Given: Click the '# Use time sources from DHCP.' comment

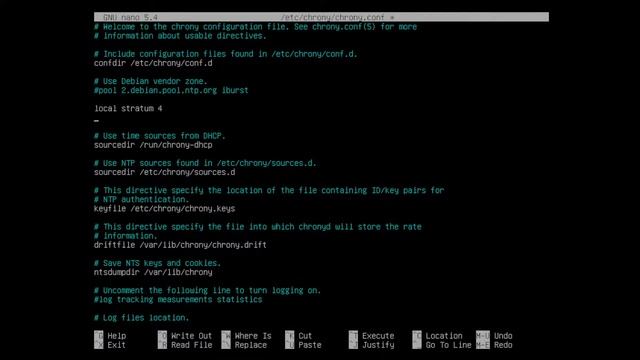Looking at the screenshot, I should (x=160, y=136).
